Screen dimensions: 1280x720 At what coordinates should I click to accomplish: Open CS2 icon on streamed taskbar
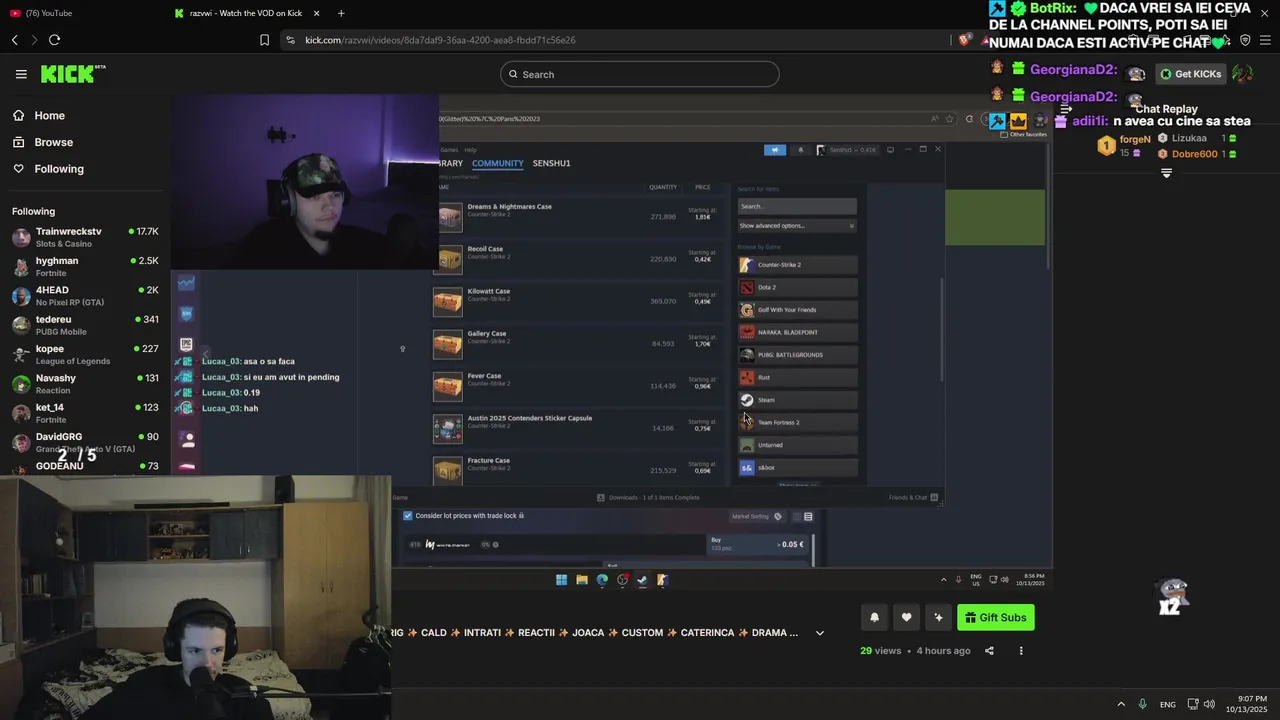coord(662,580)
